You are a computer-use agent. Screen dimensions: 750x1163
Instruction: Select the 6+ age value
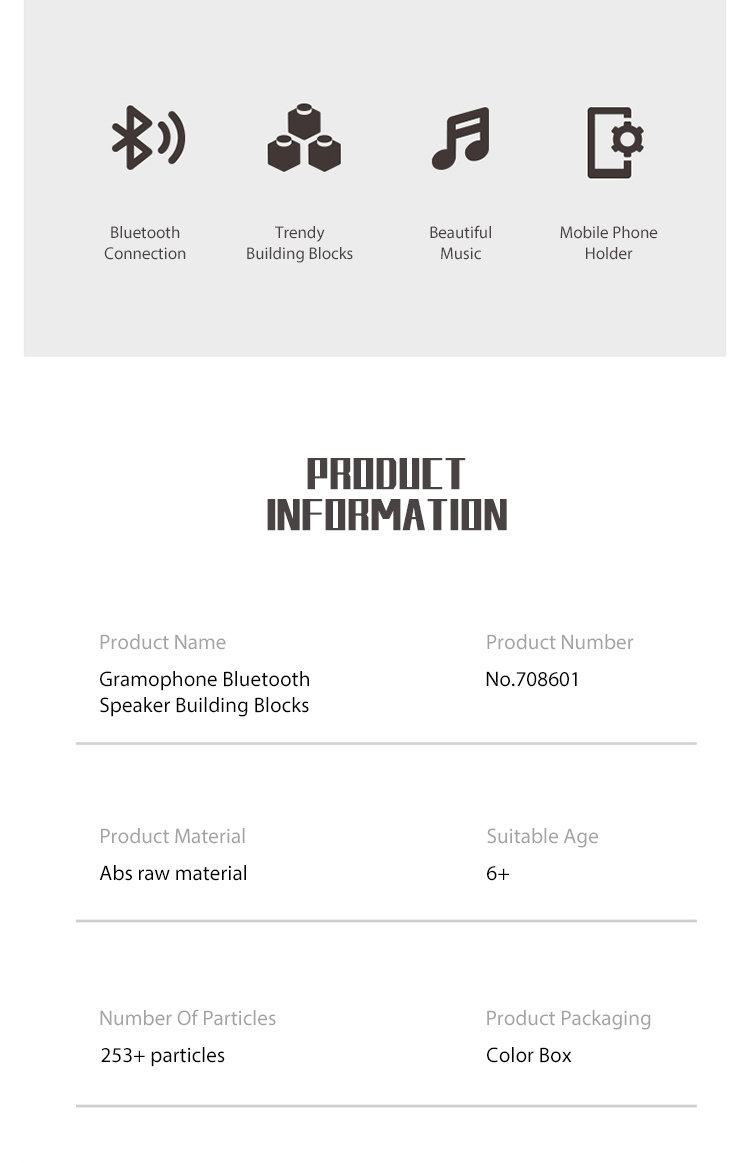(498, 873)
